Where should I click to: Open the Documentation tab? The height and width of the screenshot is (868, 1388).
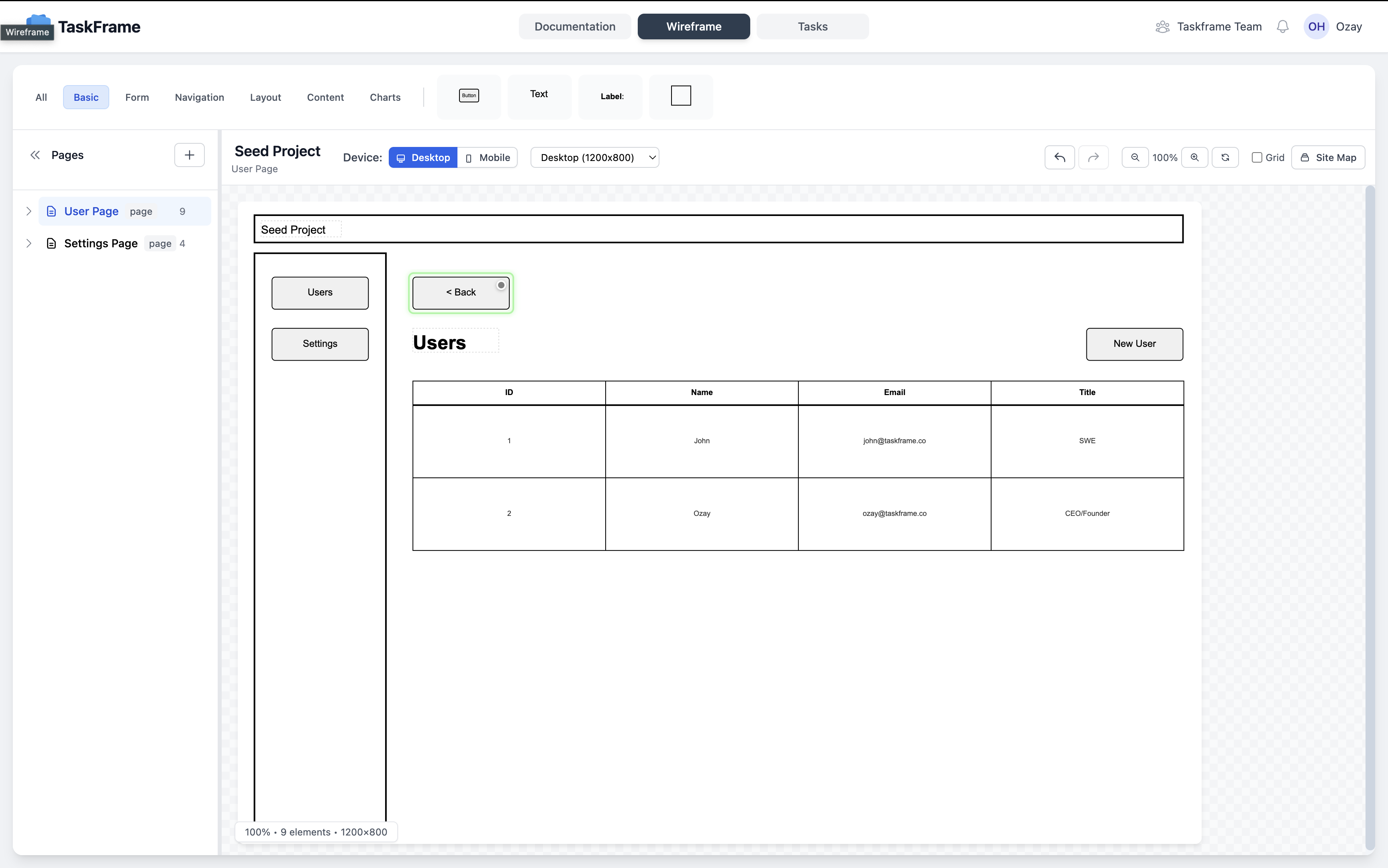pos(575,26)
